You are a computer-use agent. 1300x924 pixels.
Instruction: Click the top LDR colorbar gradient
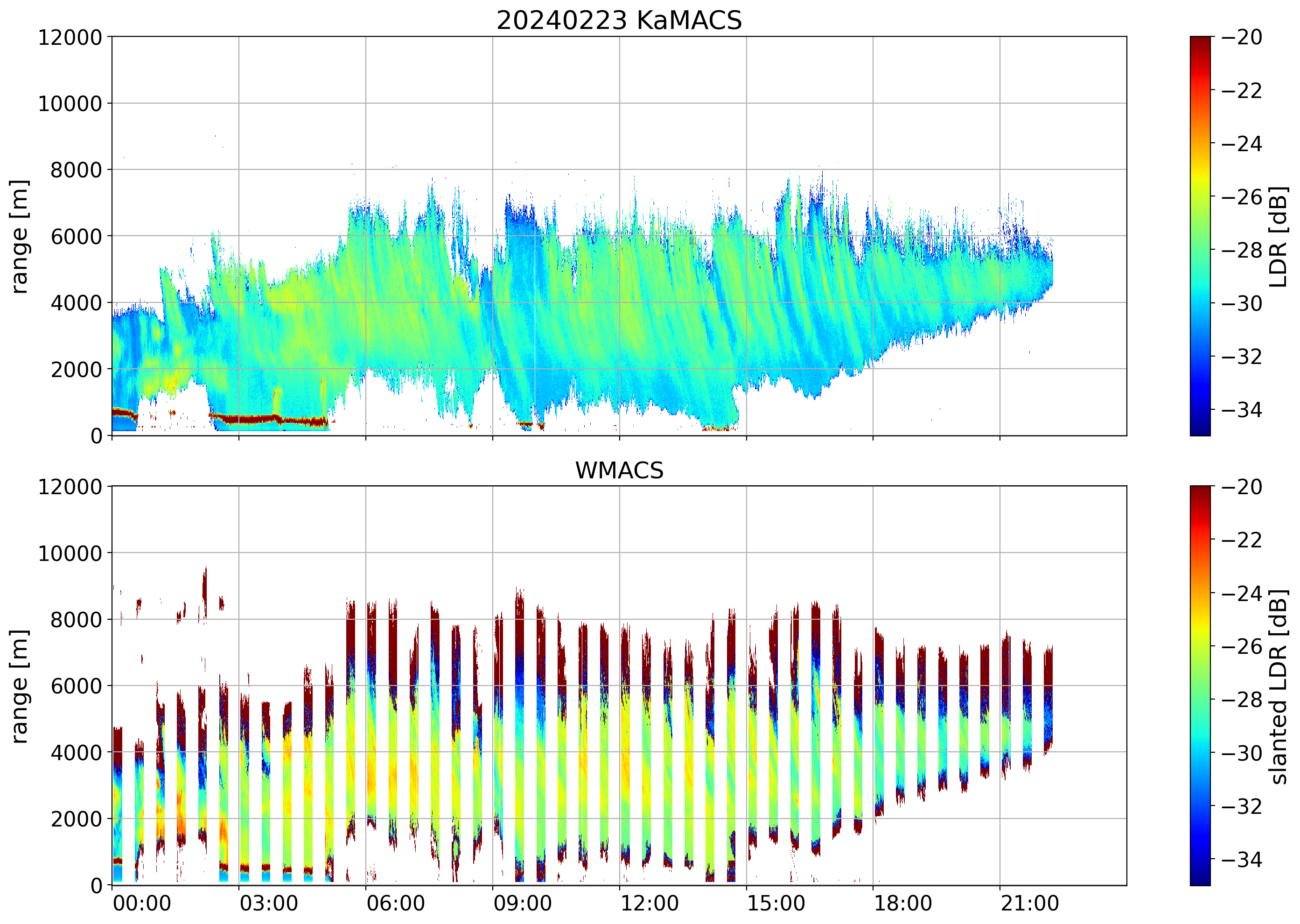(x=1200, y=236)
